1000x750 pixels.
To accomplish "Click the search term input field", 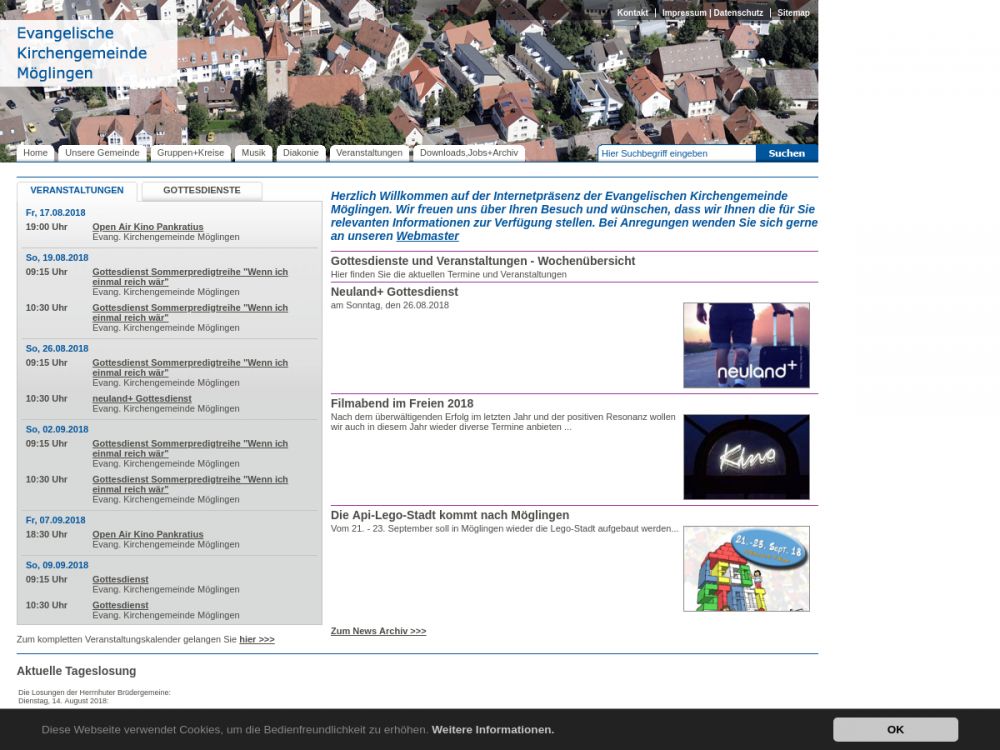I will [676, 153].
